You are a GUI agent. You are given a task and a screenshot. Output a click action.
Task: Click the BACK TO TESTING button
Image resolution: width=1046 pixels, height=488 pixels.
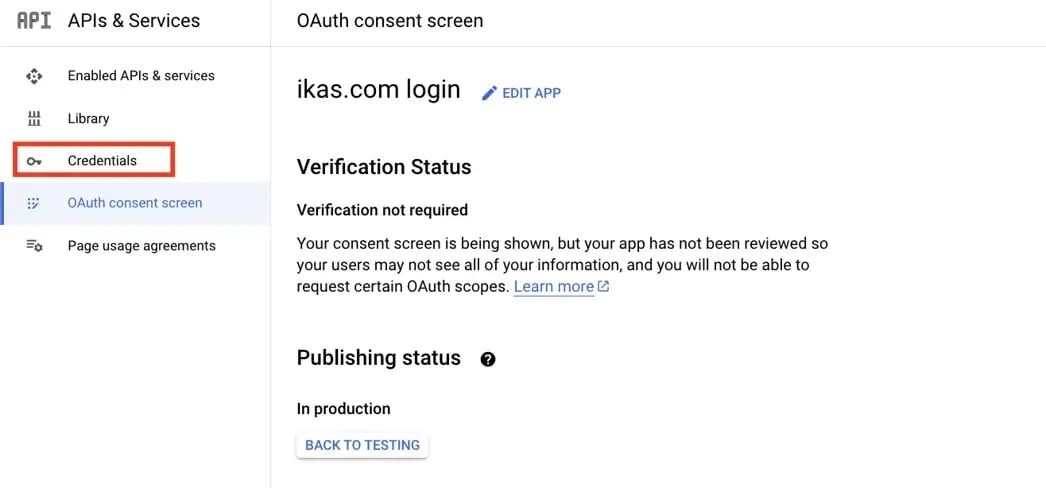(x=362, y=445)
